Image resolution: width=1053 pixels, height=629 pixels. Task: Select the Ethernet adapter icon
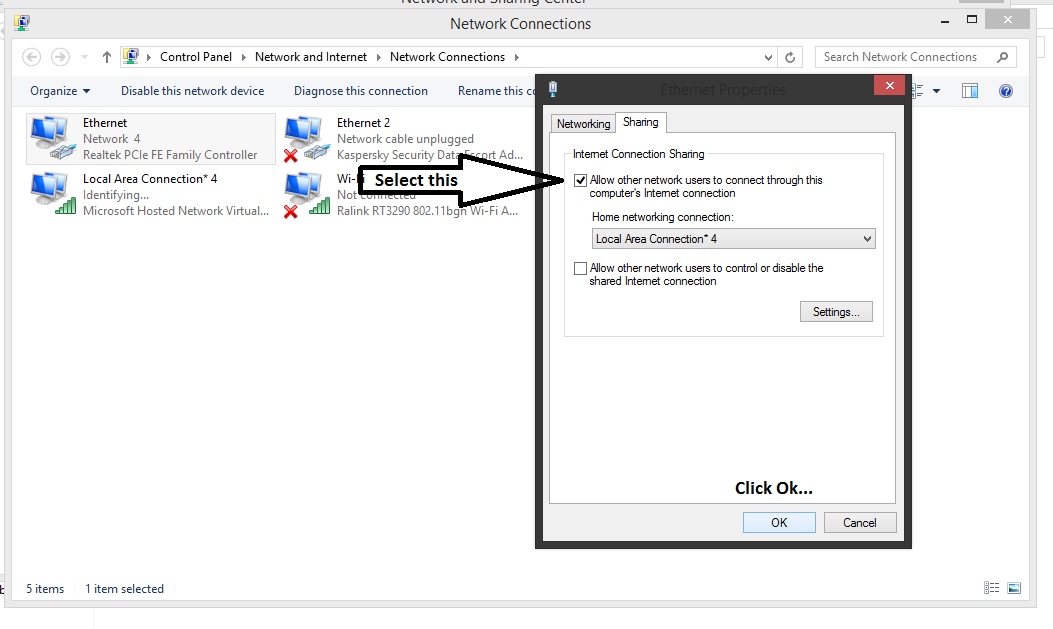tap(53, 138)
